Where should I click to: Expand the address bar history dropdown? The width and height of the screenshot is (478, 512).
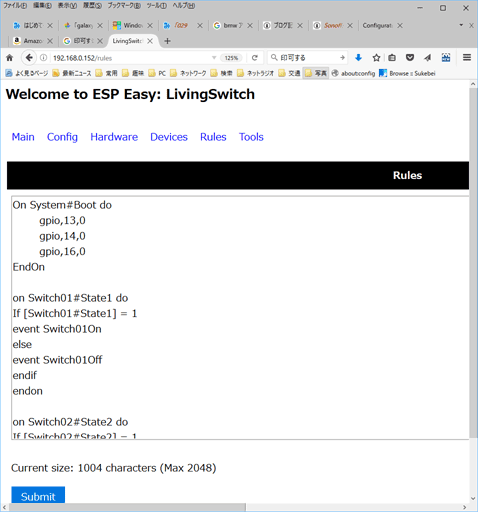point(214,58)
